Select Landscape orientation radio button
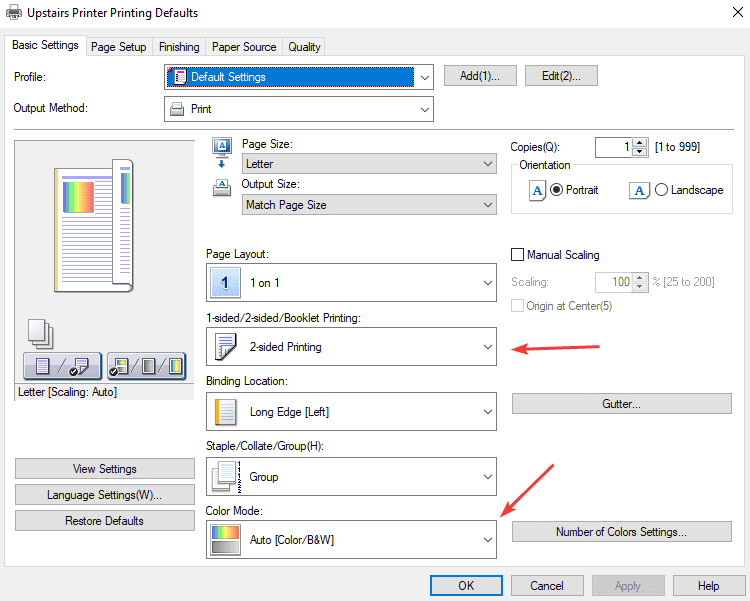This screenshot has height=601, width=750. (661, 190)
